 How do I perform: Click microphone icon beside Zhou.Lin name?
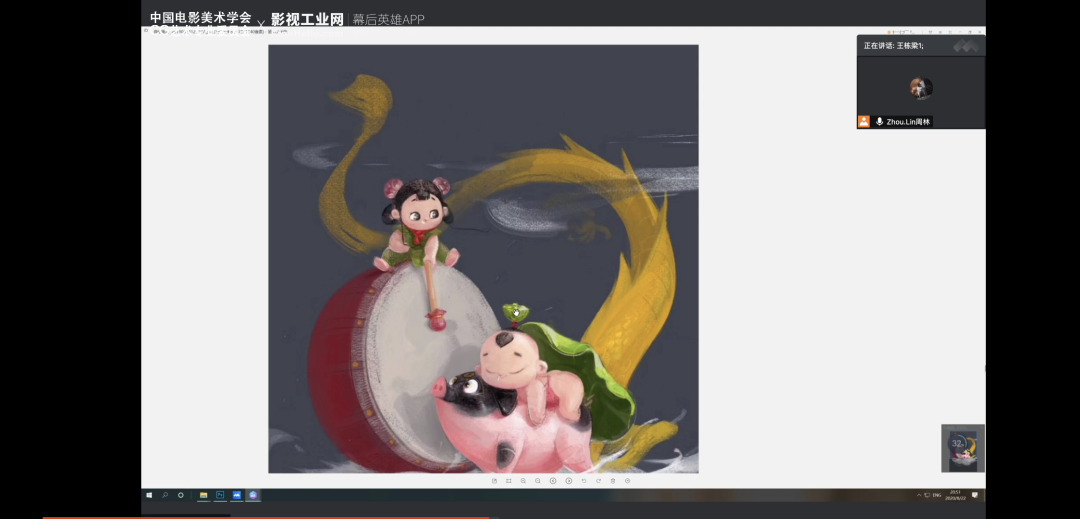[x=880, y=121]
